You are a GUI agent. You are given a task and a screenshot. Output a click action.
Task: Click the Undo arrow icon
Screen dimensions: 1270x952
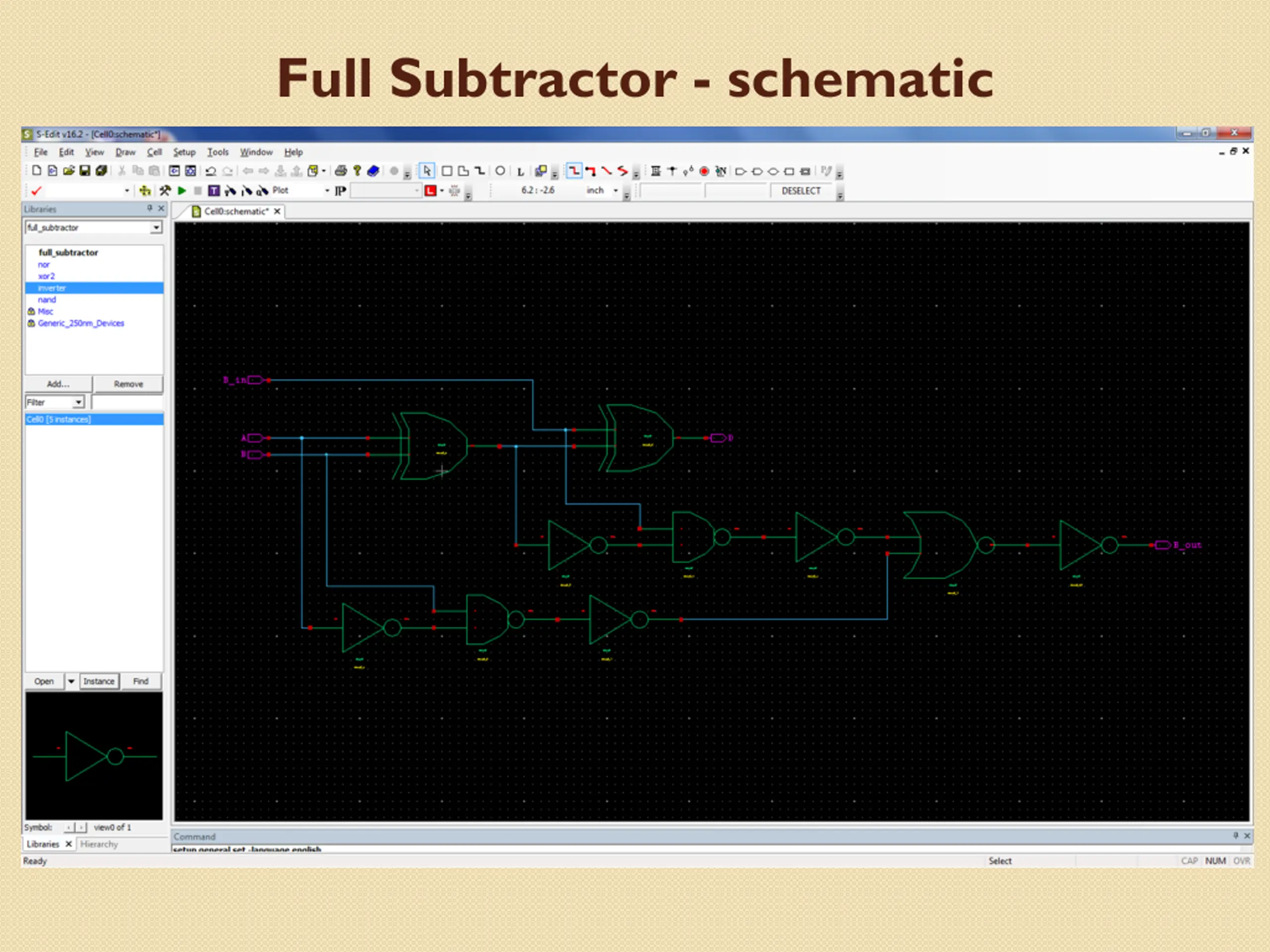pyautogui.click(x=211, y=171)
